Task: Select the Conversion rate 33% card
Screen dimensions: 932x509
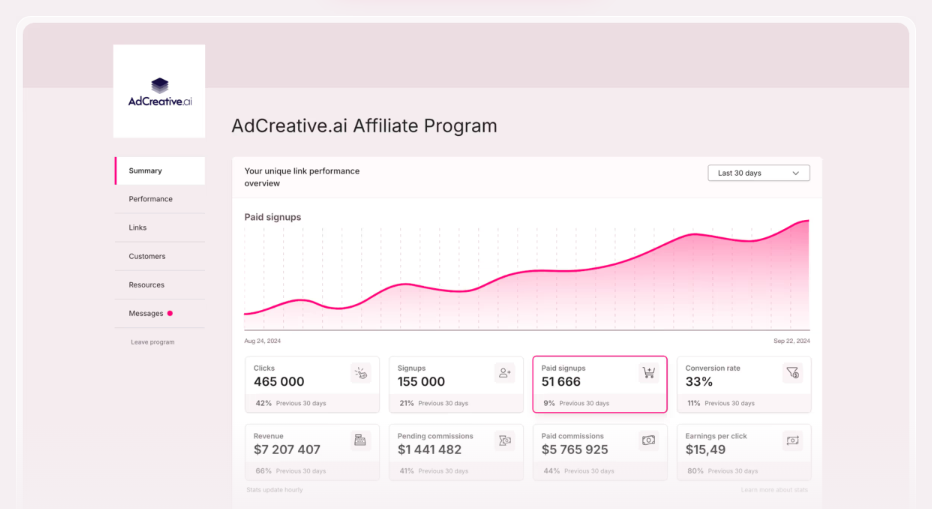Action: (x=744, y=384)
